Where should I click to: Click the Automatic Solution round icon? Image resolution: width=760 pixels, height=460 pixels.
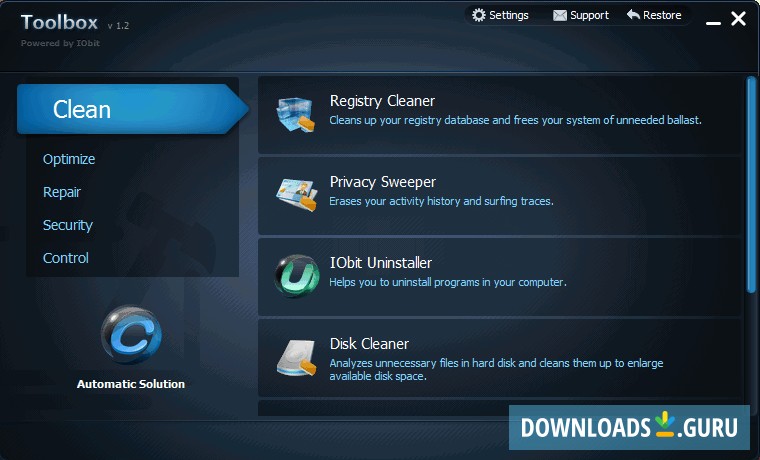click(x=131, y=334)
